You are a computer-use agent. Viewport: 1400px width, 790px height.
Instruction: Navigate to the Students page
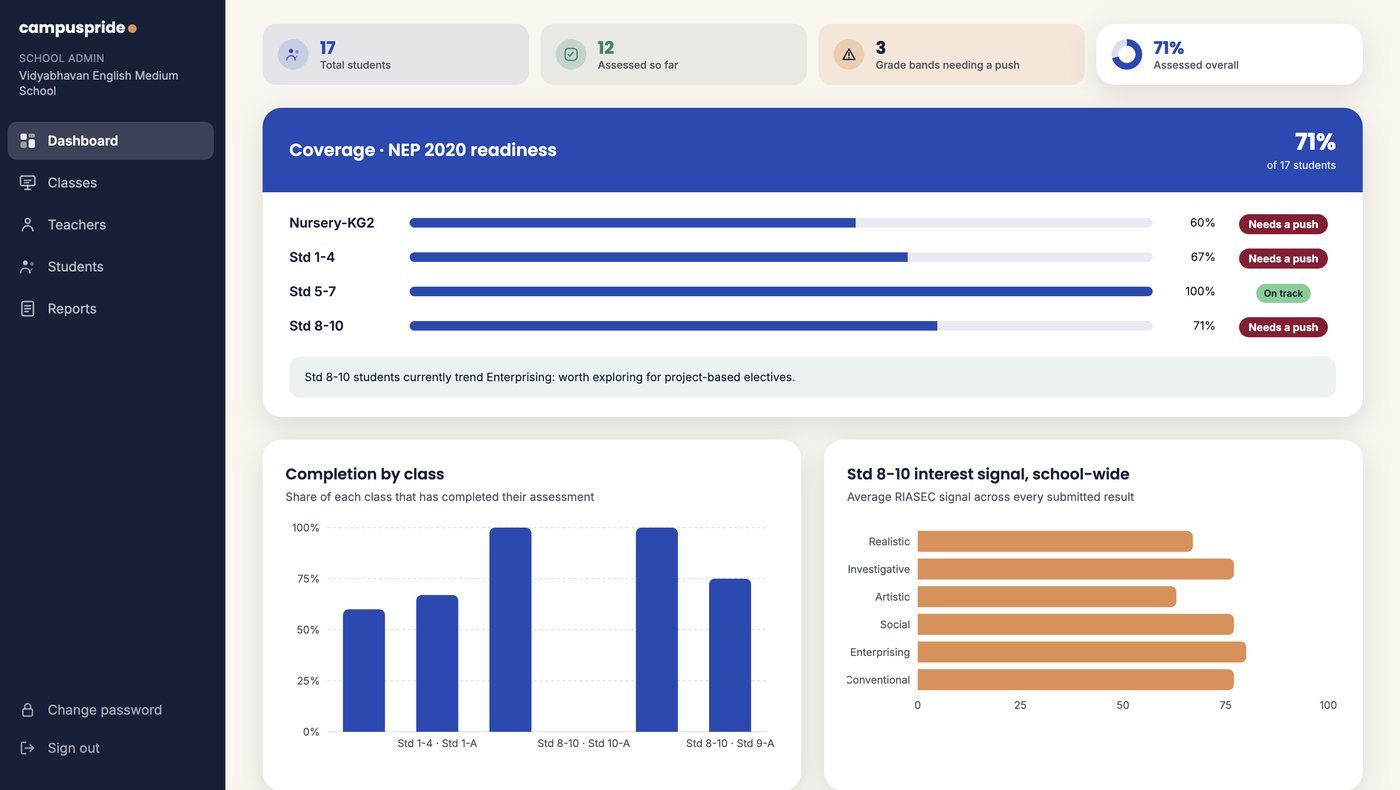tap(110, 267)
